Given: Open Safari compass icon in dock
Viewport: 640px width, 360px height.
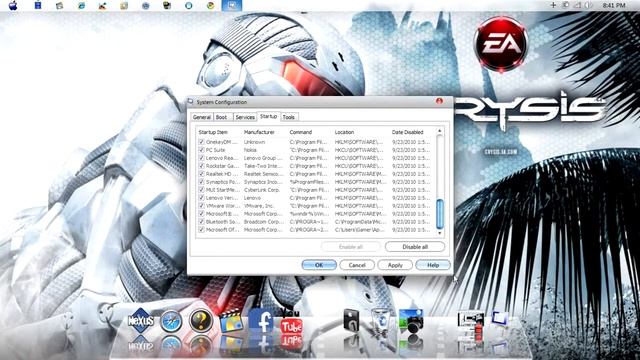Looking at the screenshot, I should click(x=171, y=321).
